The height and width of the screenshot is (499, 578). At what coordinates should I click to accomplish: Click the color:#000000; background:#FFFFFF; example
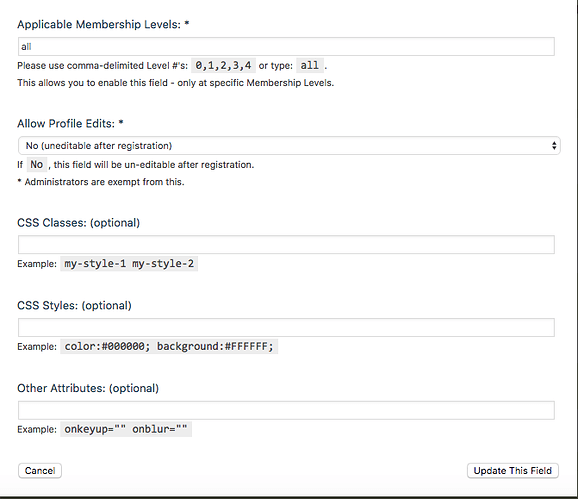pyautogui.click(x=169, y=346)
